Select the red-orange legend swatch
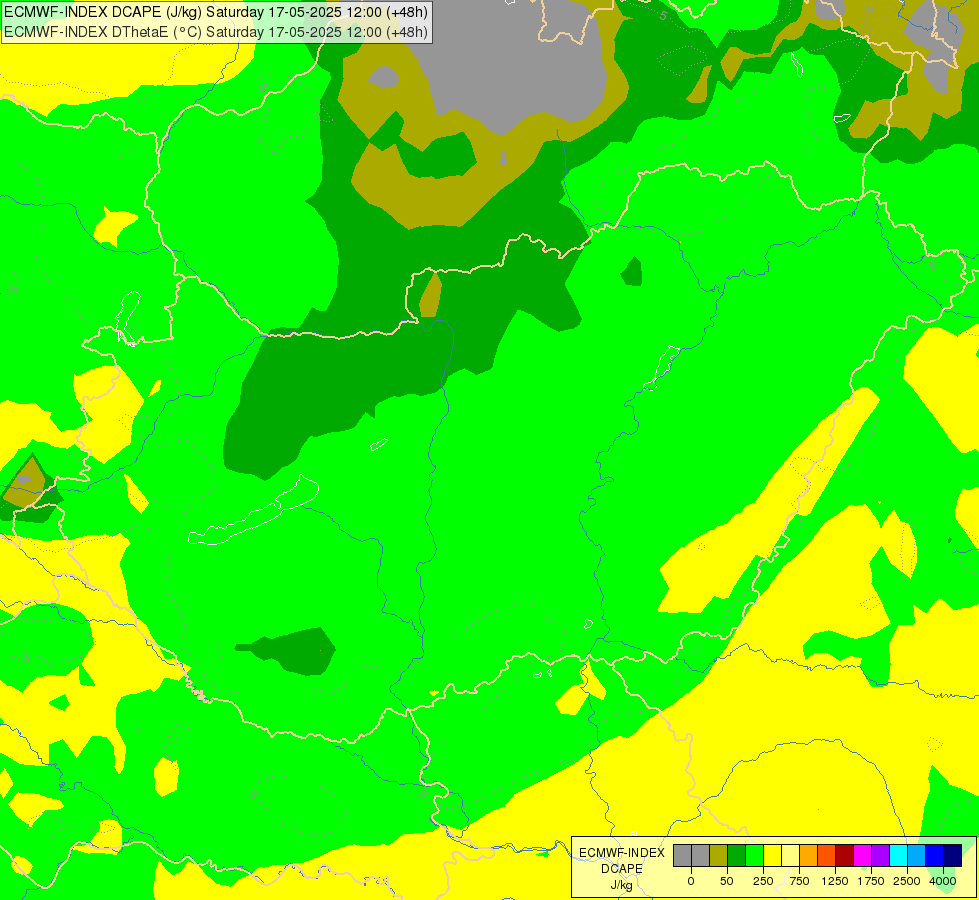This screenshot has width=979, height=900. (827, 855)
